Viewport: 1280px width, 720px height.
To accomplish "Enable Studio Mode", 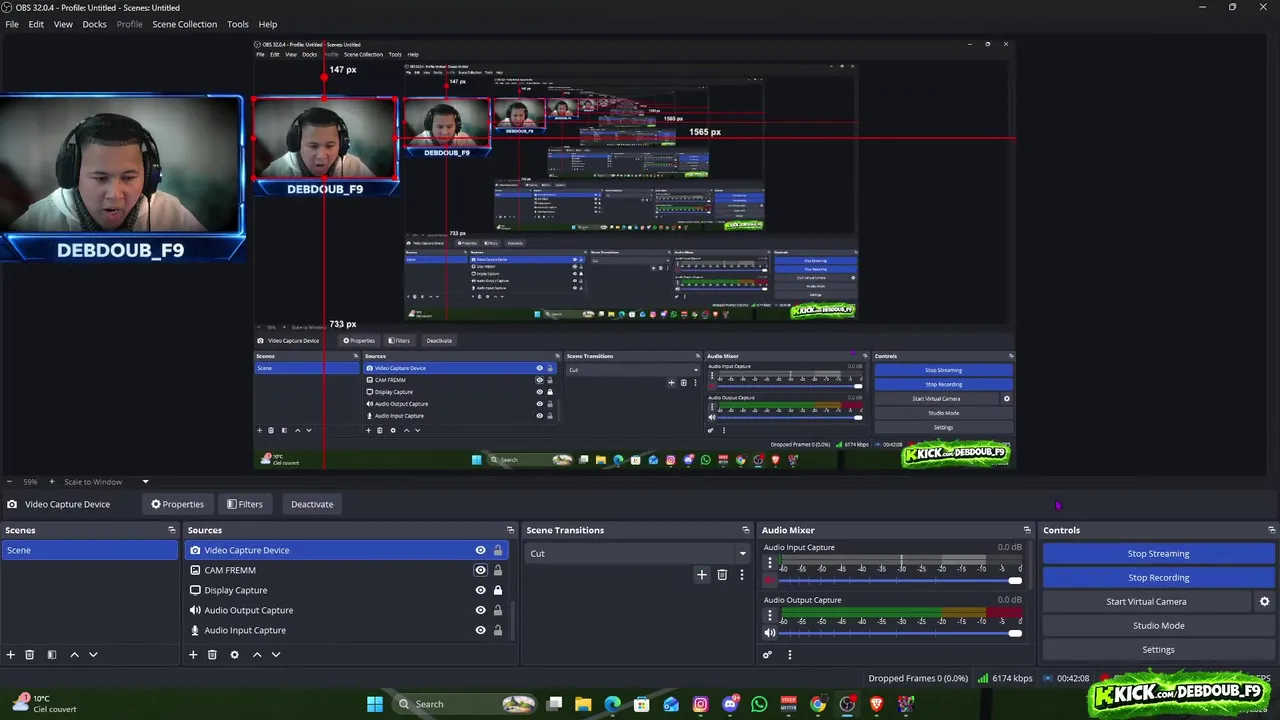I will pos(1158,625).
